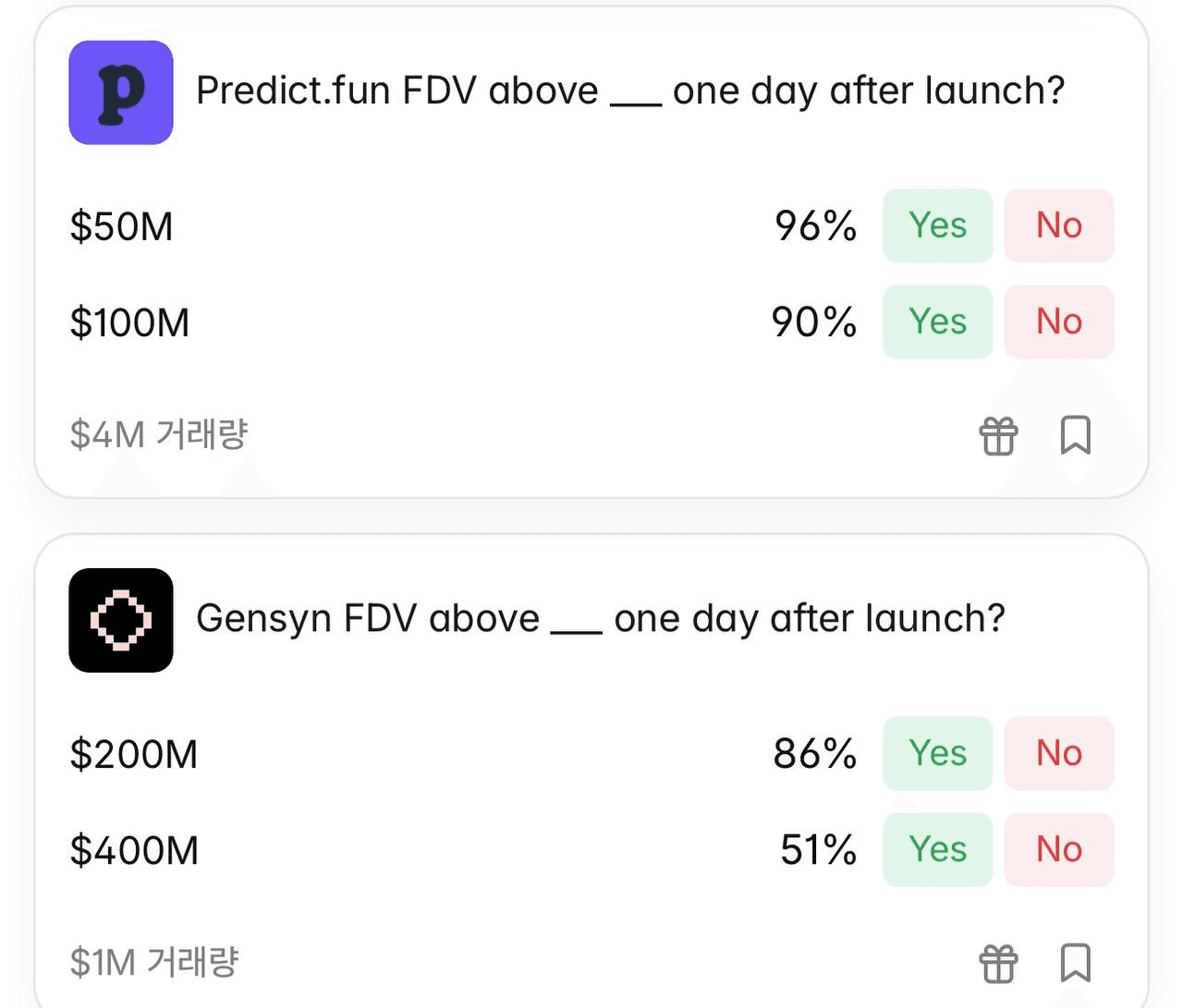Select the Gensyn $200M outcome label
The width and height of the screenshot is (1183, 1008).
(x=134, y=755)
